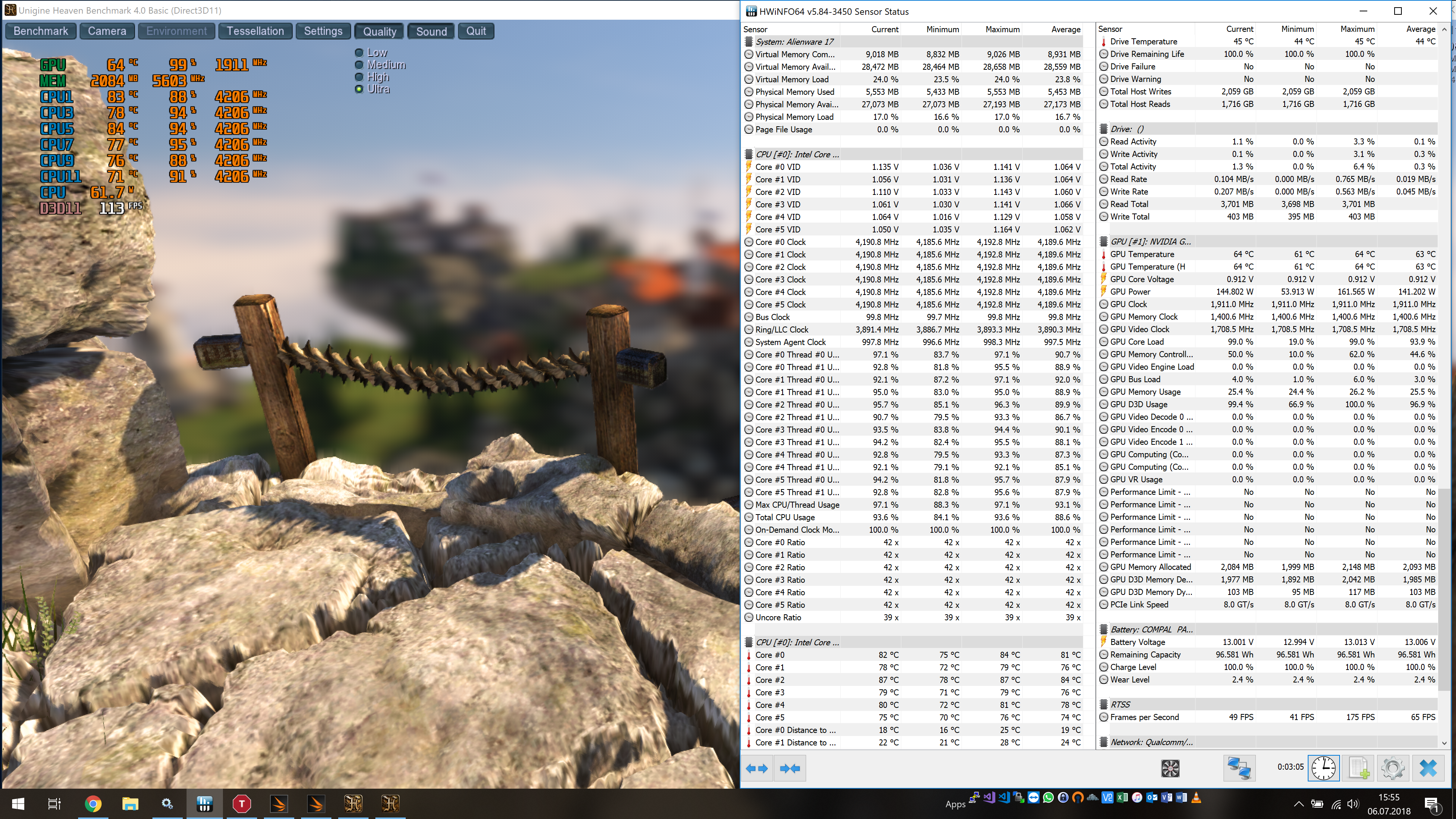Launch Excel from the Apps toolbar
Screen dimensions: 1456x819
(x=1122, y=797)
